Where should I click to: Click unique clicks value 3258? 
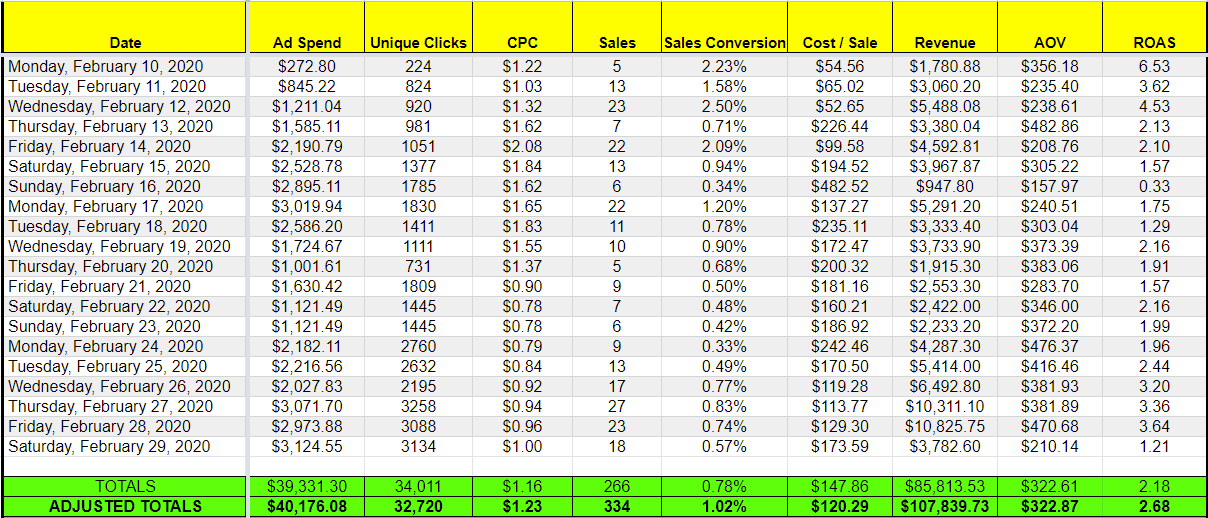tap(418, 406)
